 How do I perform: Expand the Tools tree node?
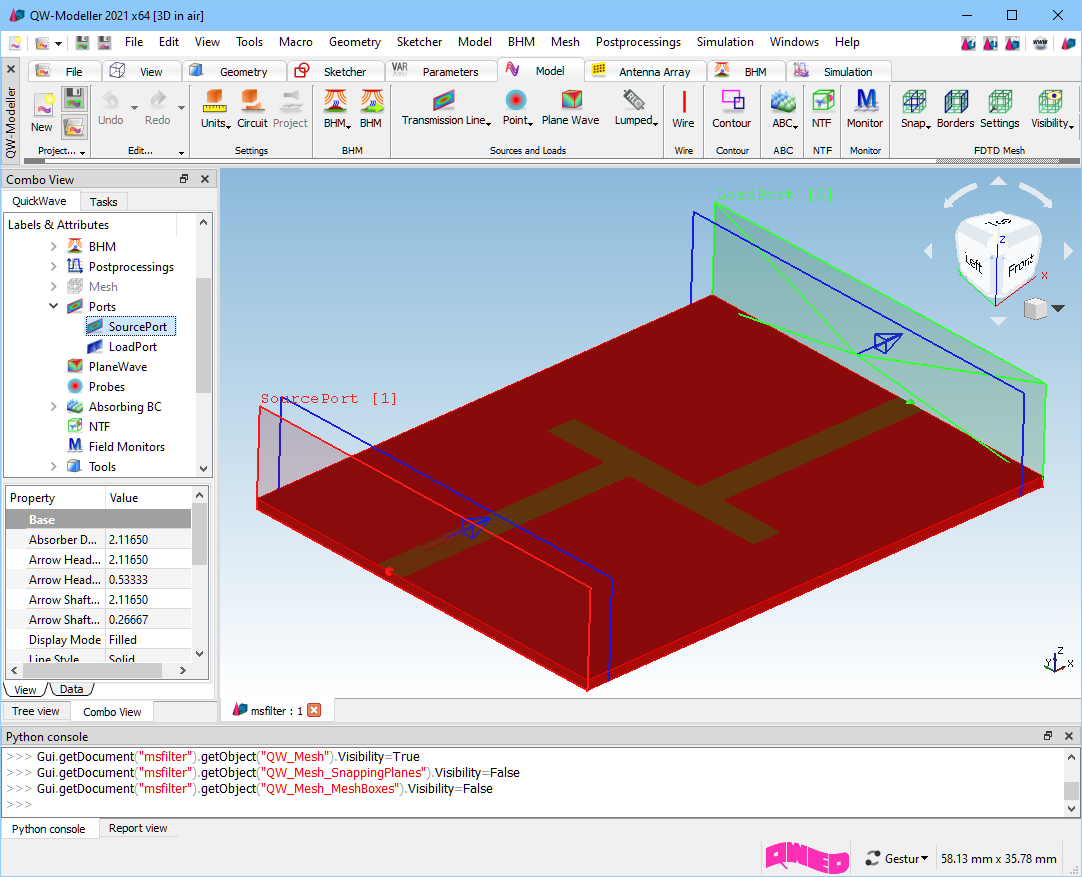coord(54,466)
